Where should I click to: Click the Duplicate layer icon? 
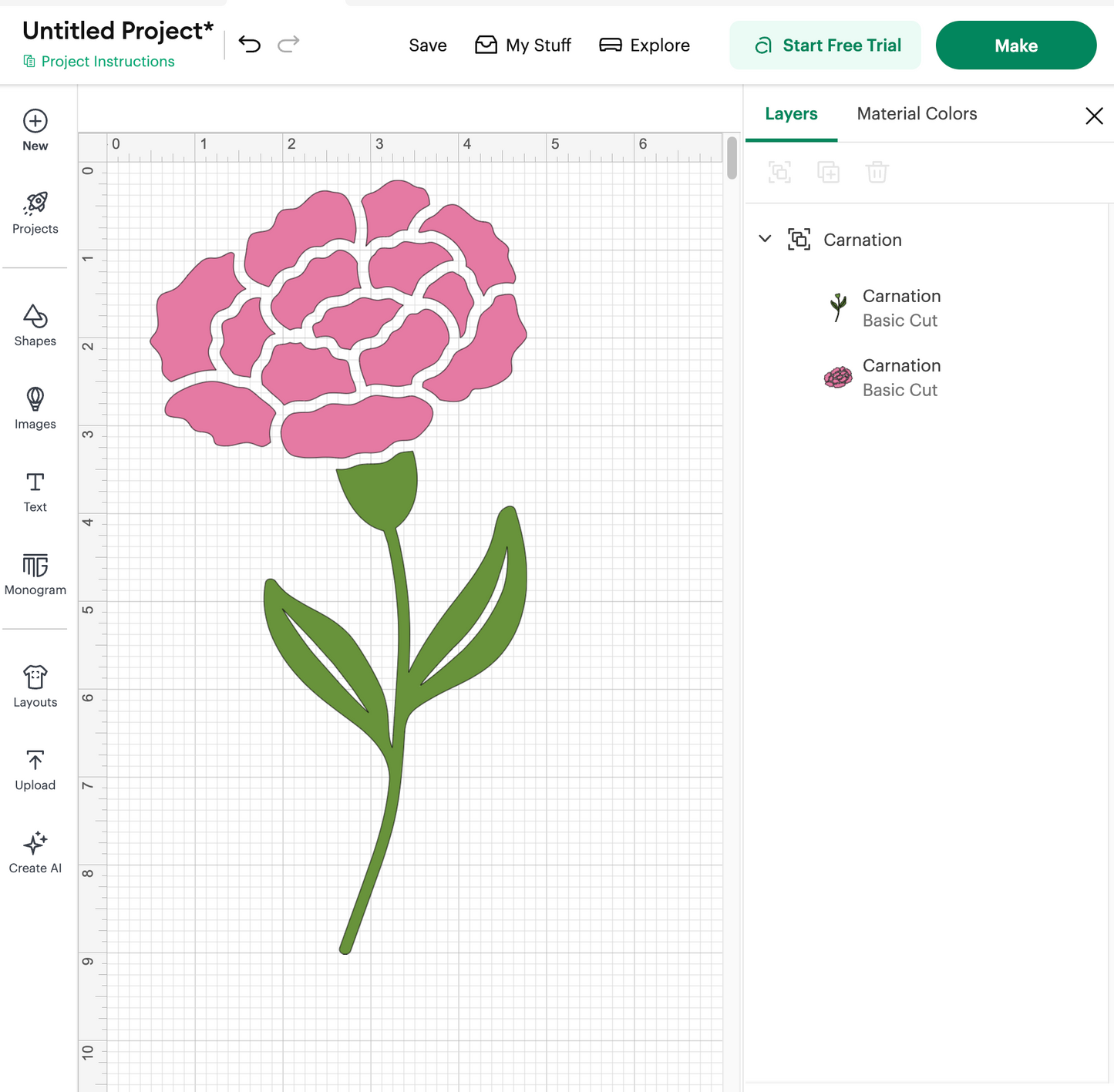[829, 172]
